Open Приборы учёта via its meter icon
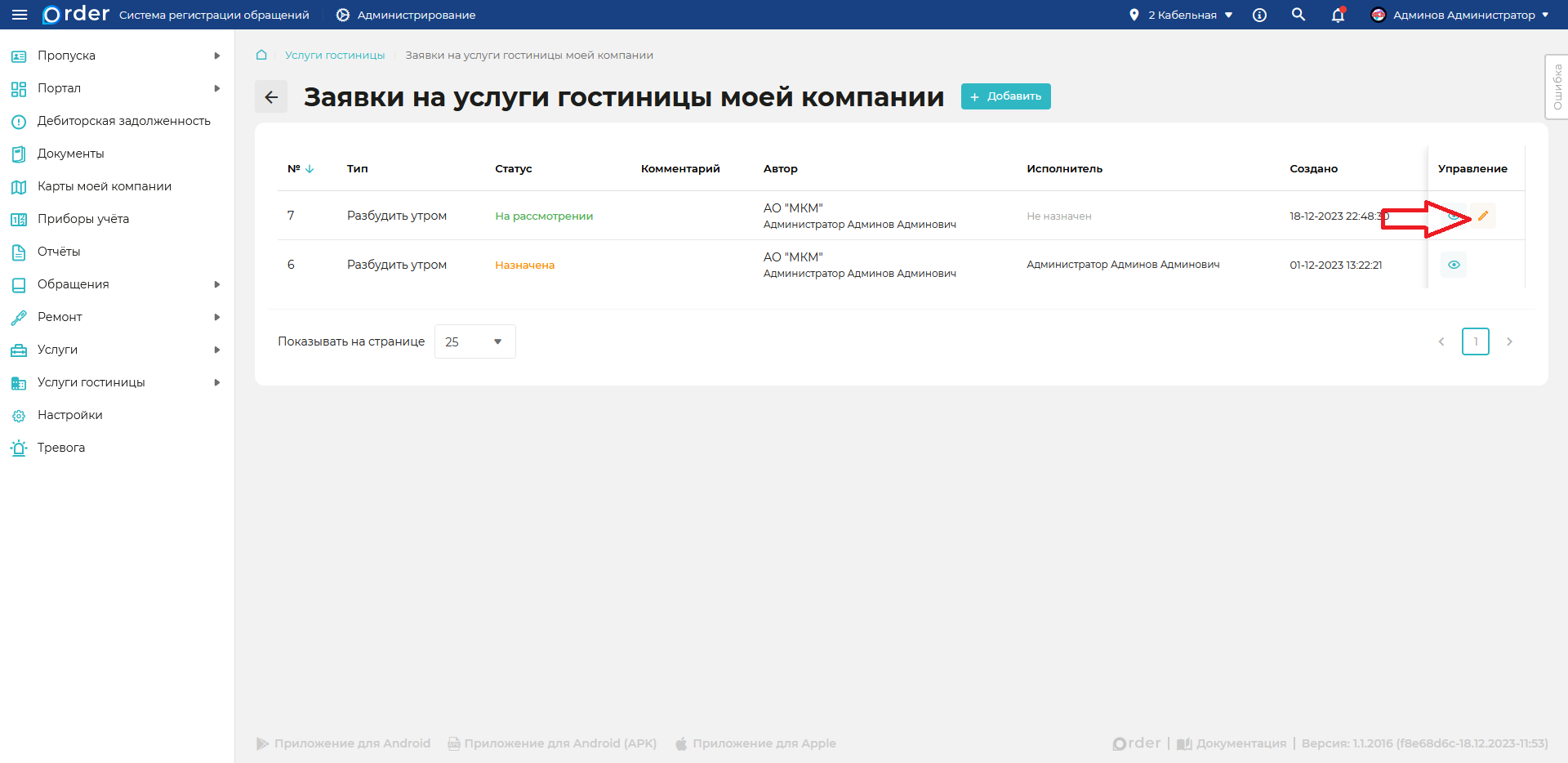1568x763 pixels. pyautogui.click(x=19, y=219)
